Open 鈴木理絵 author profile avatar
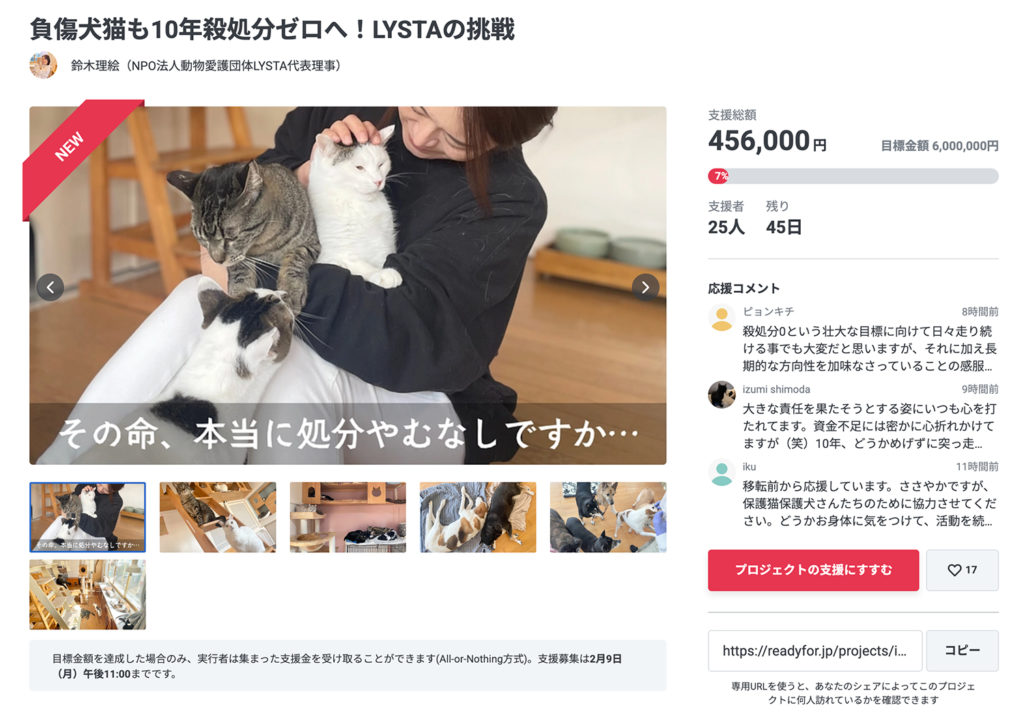 [x=43, y=65]
